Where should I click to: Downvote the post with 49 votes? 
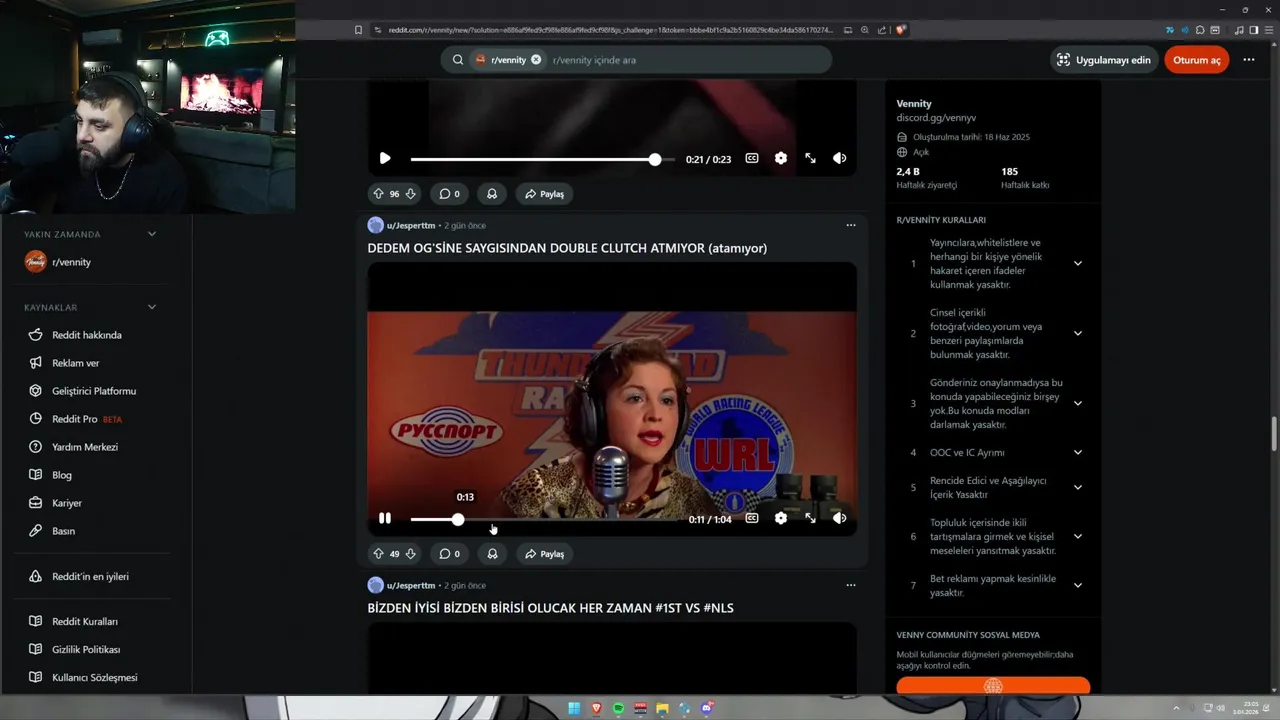pos(410,554)
